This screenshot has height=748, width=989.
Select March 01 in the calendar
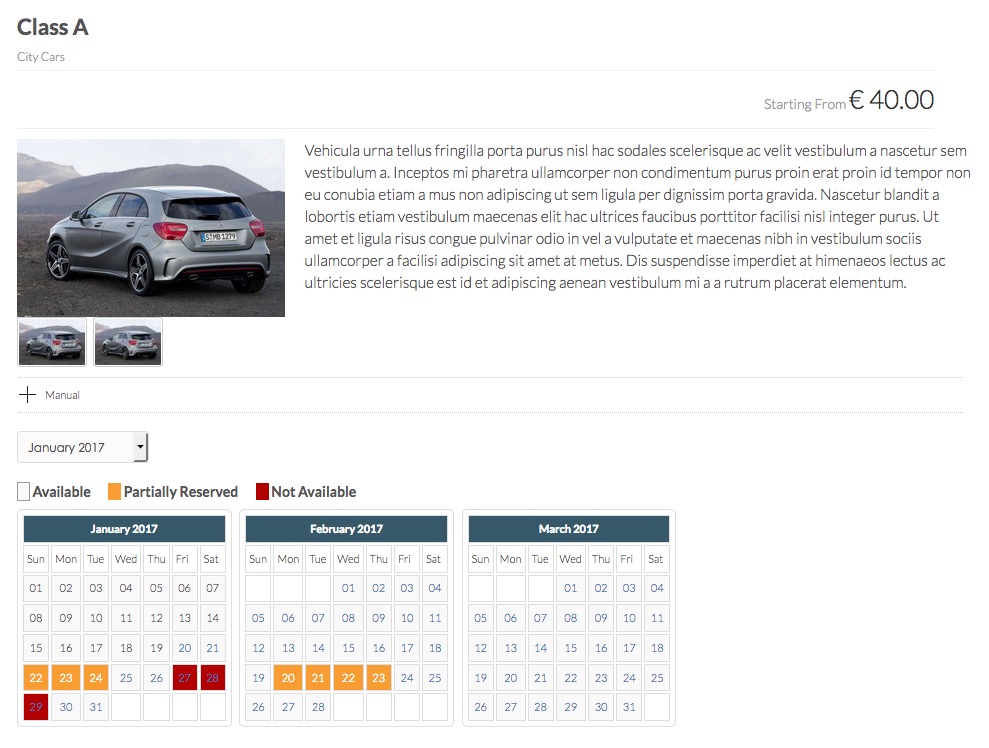click(x=570, y=588)
